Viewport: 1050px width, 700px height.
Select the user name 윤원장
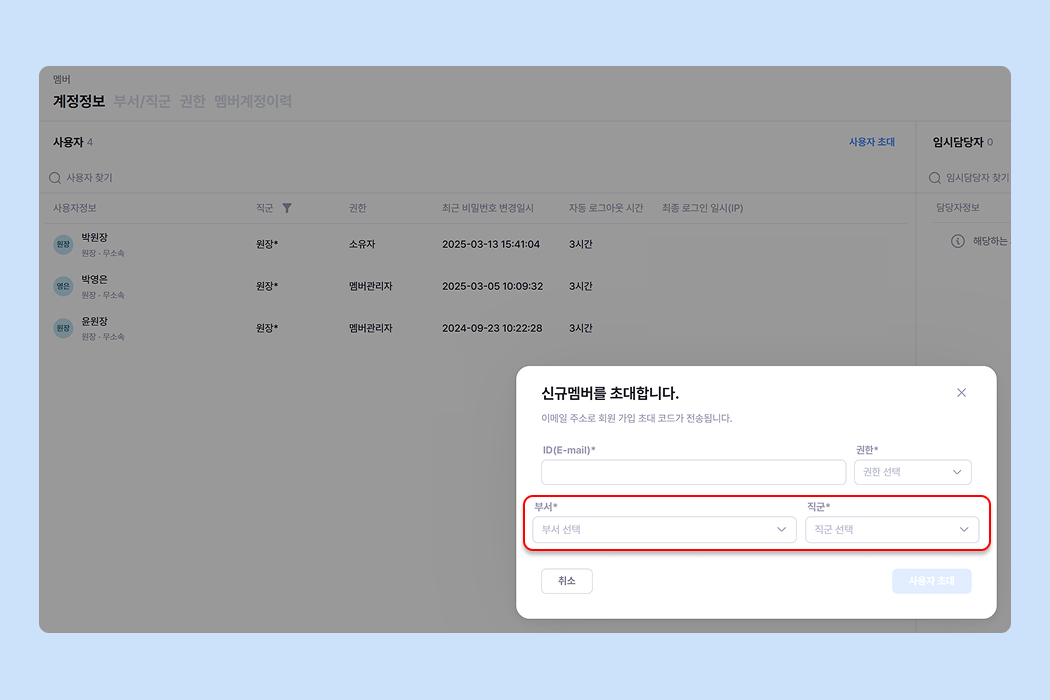[94, 322]
